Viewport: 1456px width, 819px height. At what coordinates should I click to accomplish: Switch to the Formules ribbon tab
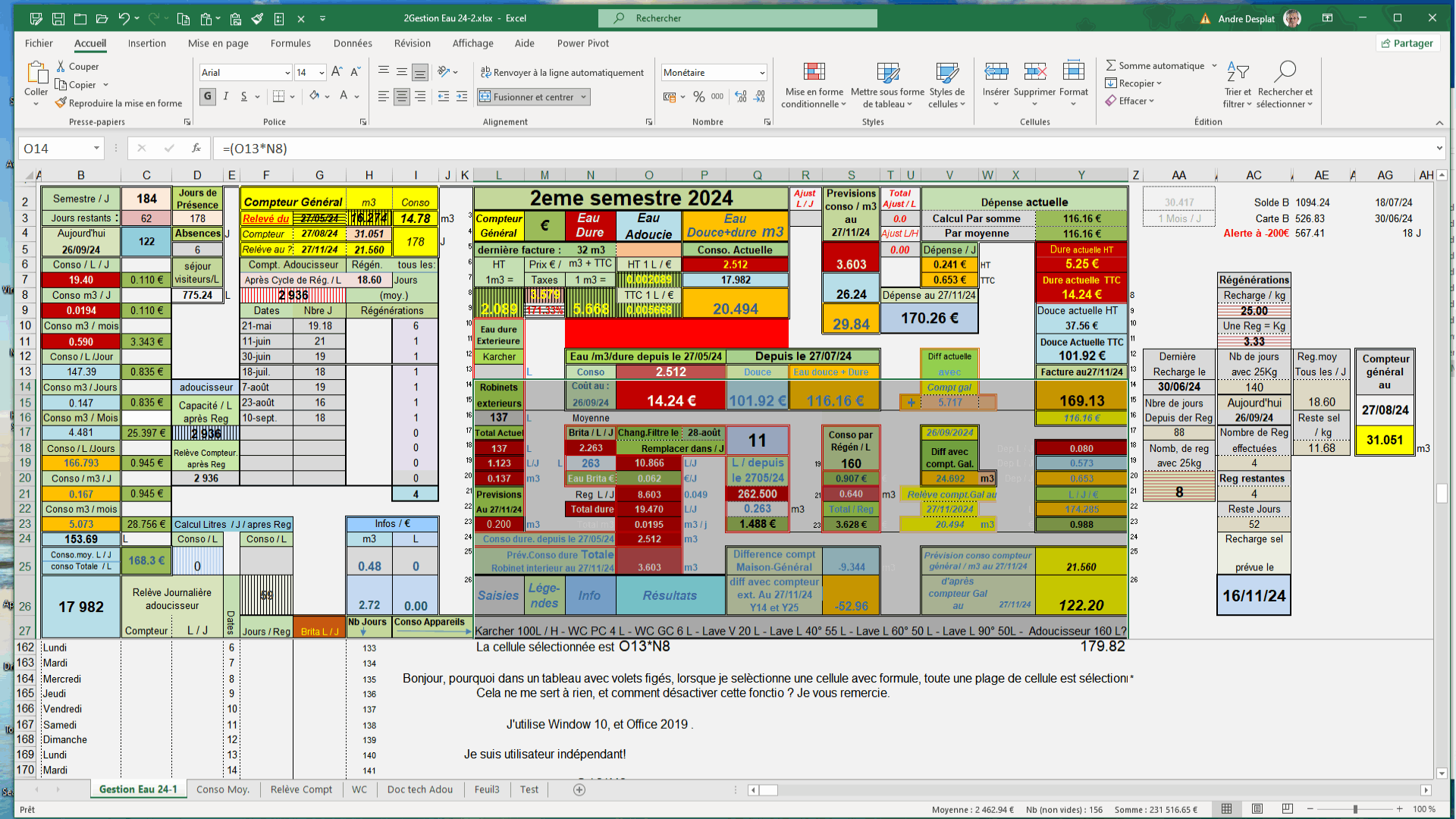(x=290, y=43)
